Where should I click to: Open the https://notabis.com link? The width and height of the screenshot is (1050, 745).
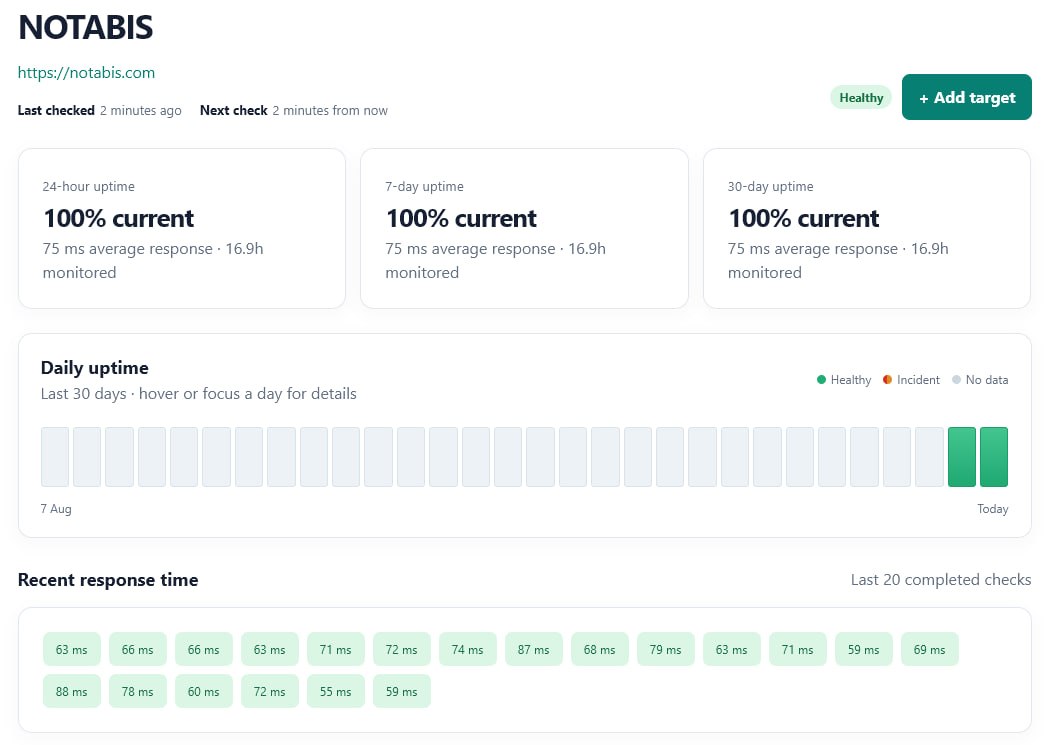[x=86, y=72]
